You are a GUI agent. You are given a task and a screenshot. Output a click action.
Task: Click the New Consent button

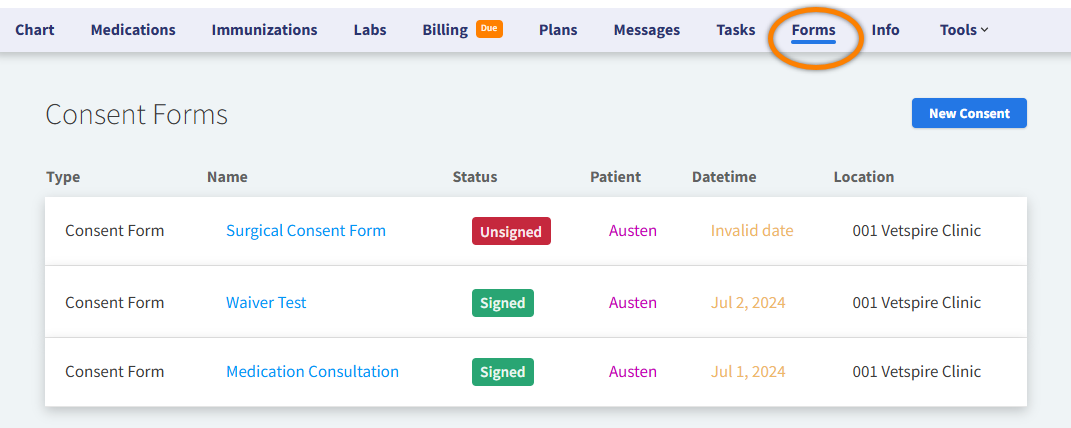[969, 113]
